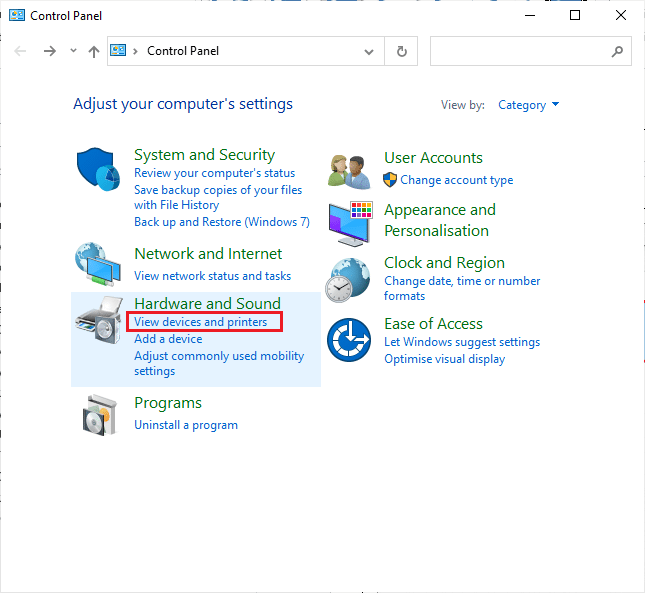The image size is (645, 593).
Task: Open View network status and tasks
Action: [213, 276]
